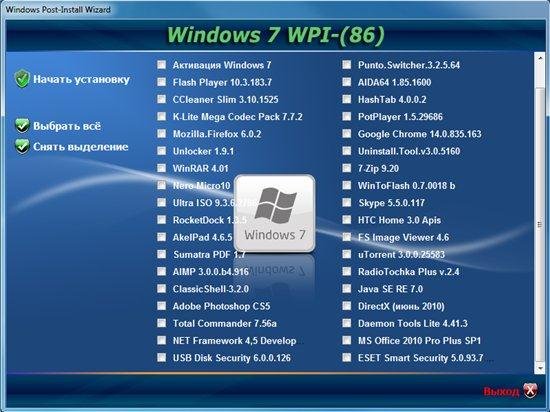Check Mozilla.Firefox 6.0.2 checkbox

coord(161,133)
